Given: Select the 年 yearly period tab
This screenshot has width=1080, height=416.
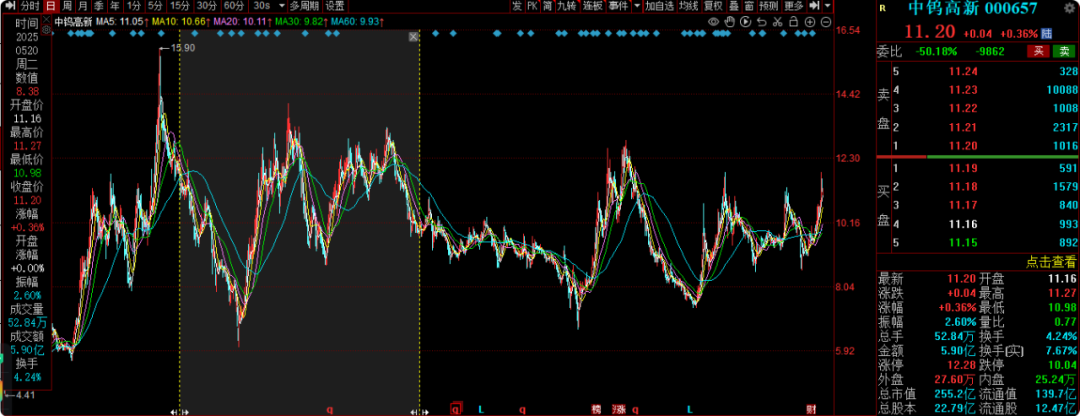Looking at the screenshot, I should [x=114, y=6].
